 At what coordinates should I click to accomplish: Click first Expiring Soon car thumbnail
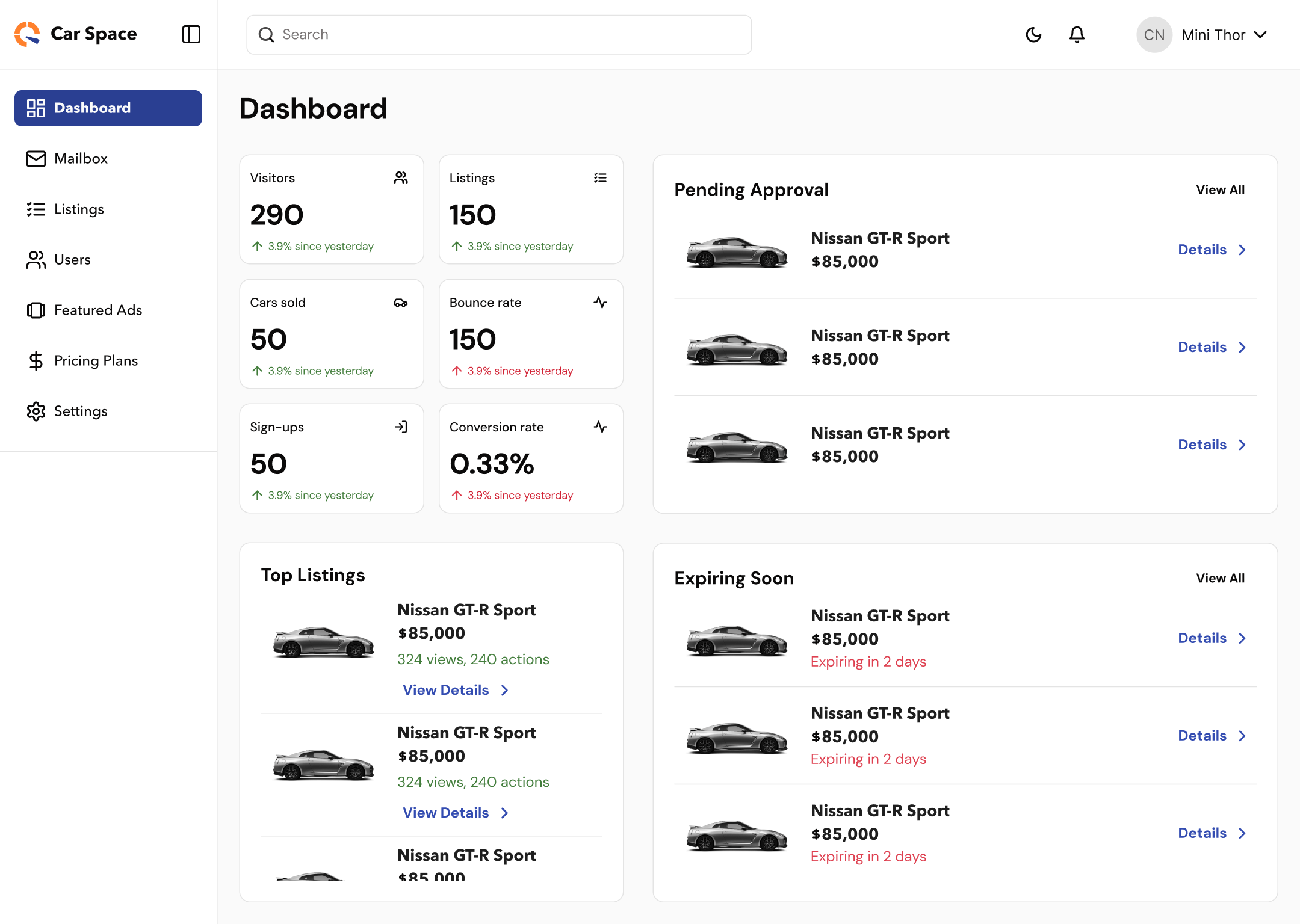pyautogui.click(x=737, y=640)
